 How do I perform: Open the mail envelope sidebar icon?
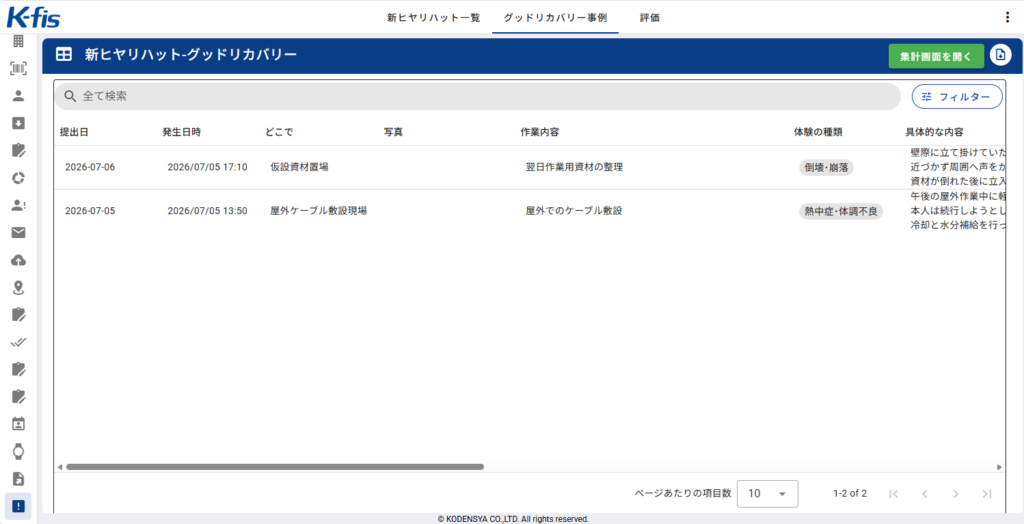18,233
